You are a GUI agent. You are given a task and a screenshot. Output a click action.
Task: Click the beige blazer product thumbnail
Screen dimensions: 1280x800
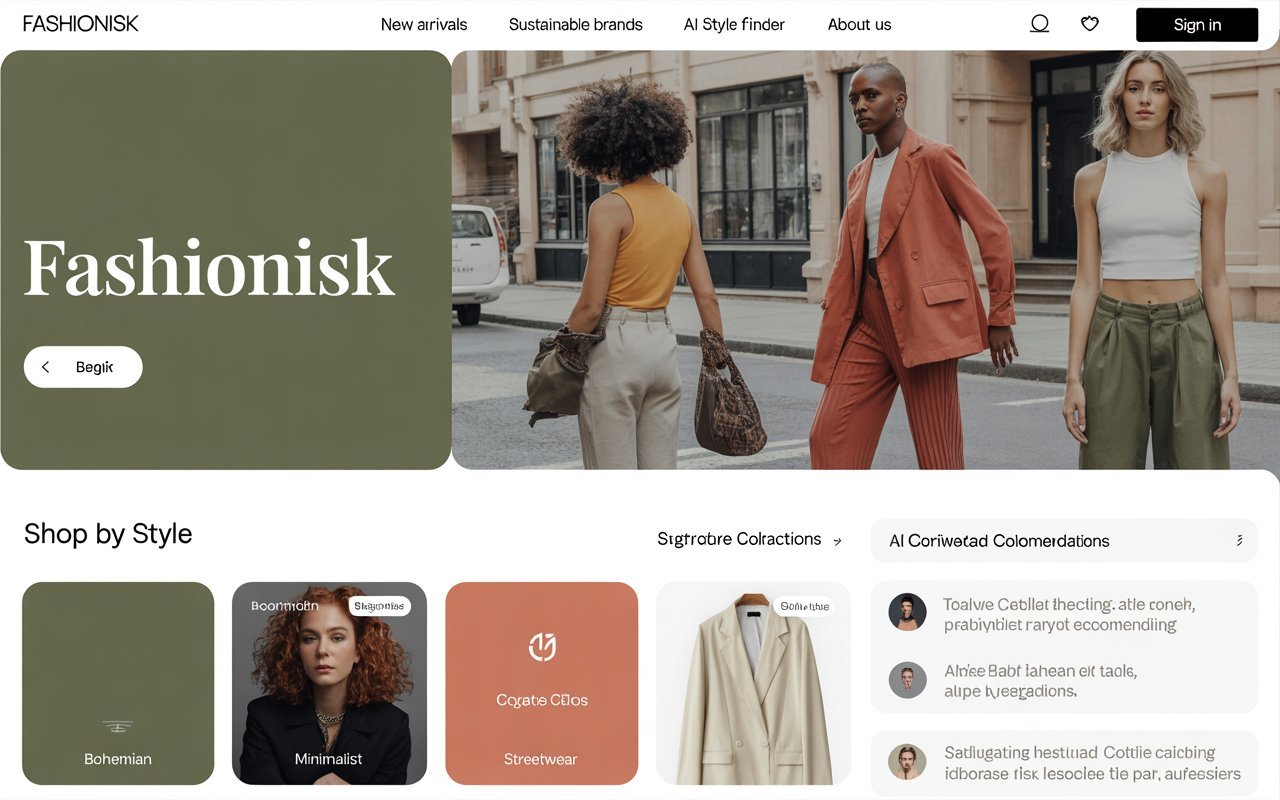(x=753, y=683)
